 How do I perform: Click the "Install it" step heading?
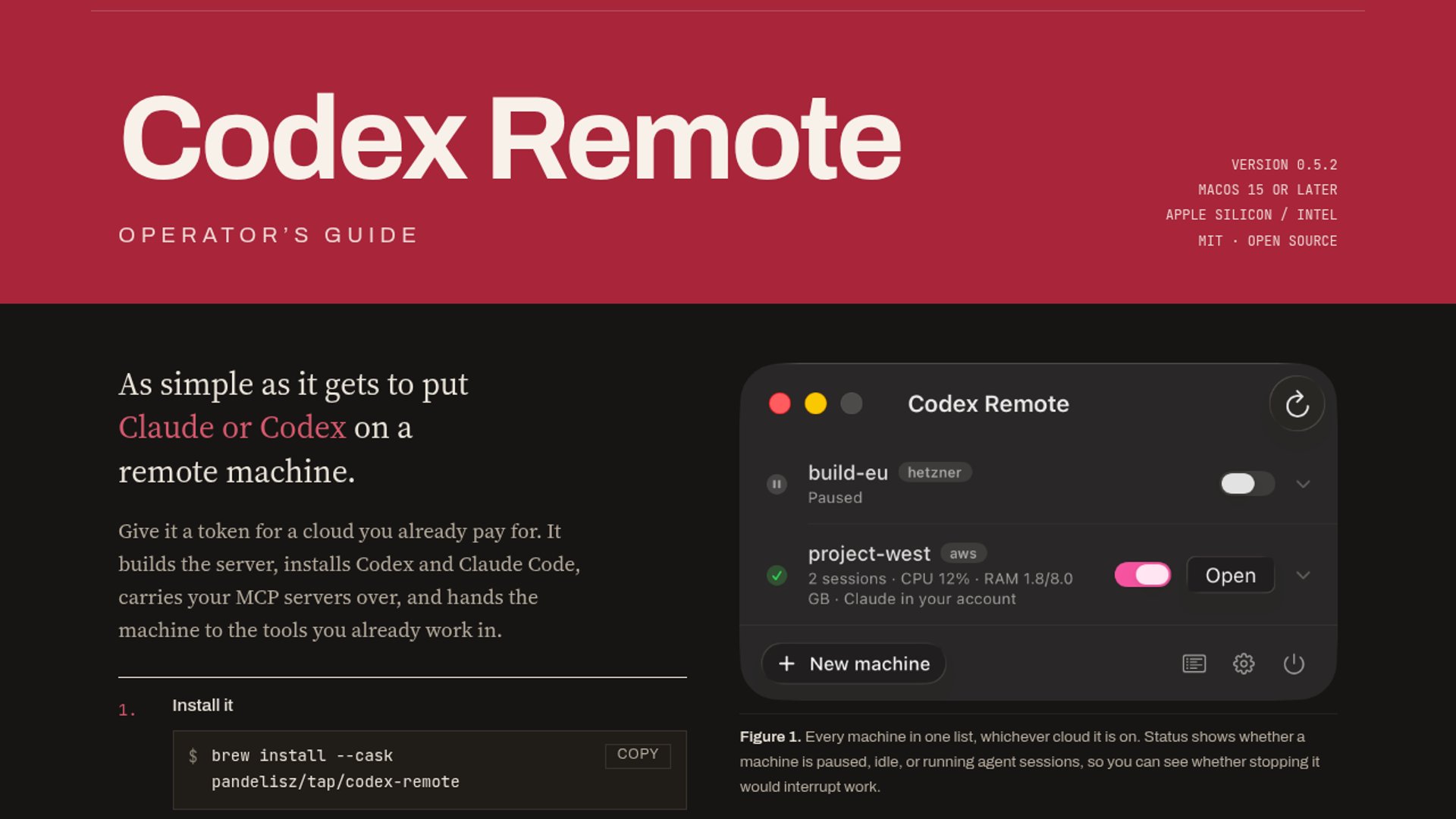[202, 706]
